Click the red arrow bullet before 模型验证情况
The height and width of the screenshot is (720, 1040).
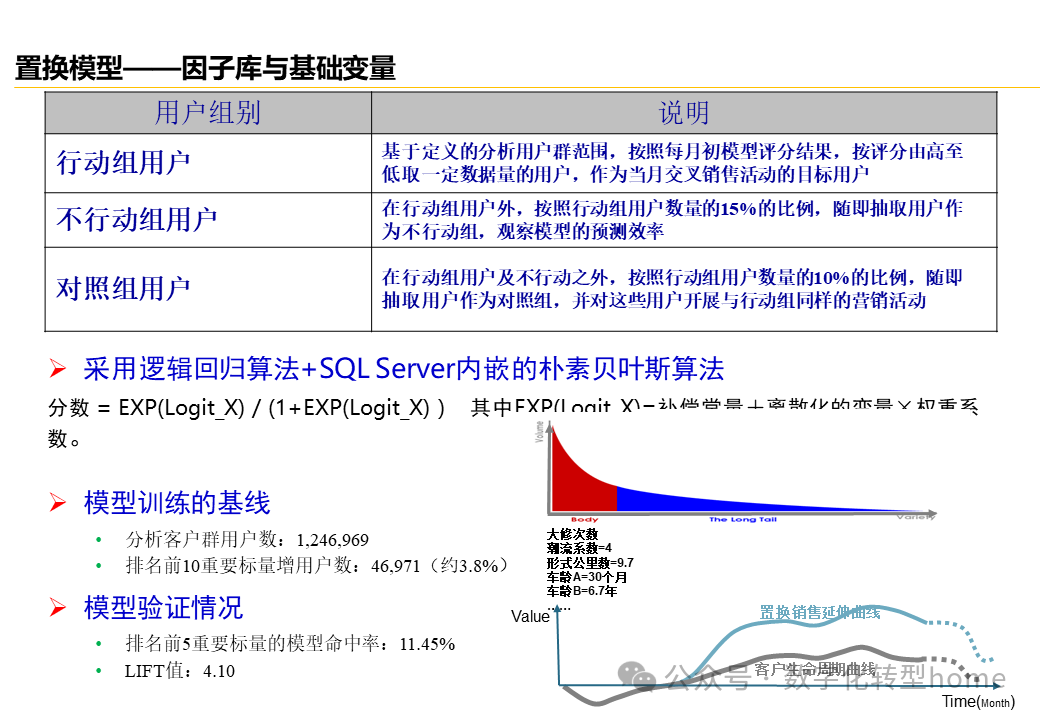58,608
